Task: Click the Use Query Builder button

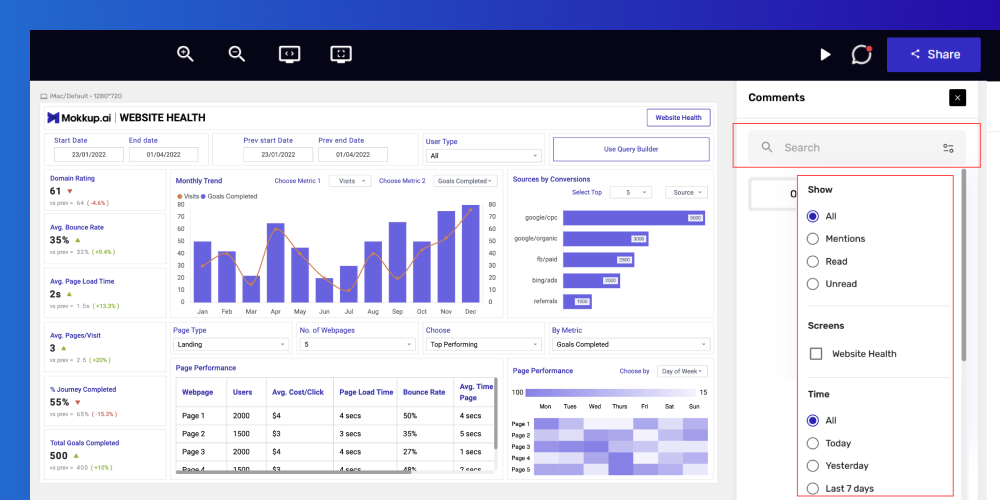Action: 631,149
